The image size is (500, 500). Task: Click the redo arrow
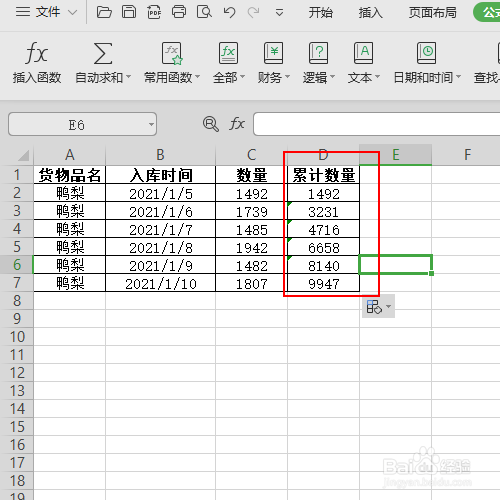(254, 12)
